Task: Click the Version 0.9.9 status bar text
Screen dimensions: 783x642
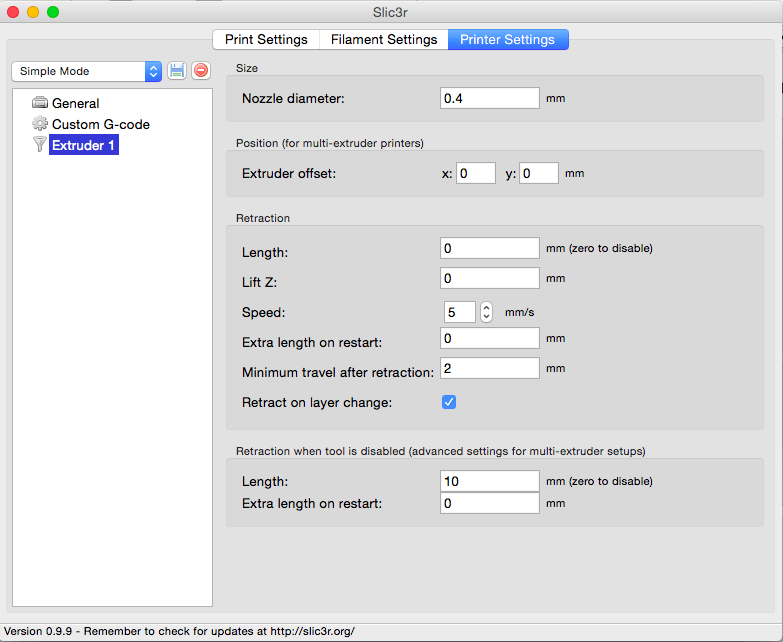Action: (x=179, y=631)
